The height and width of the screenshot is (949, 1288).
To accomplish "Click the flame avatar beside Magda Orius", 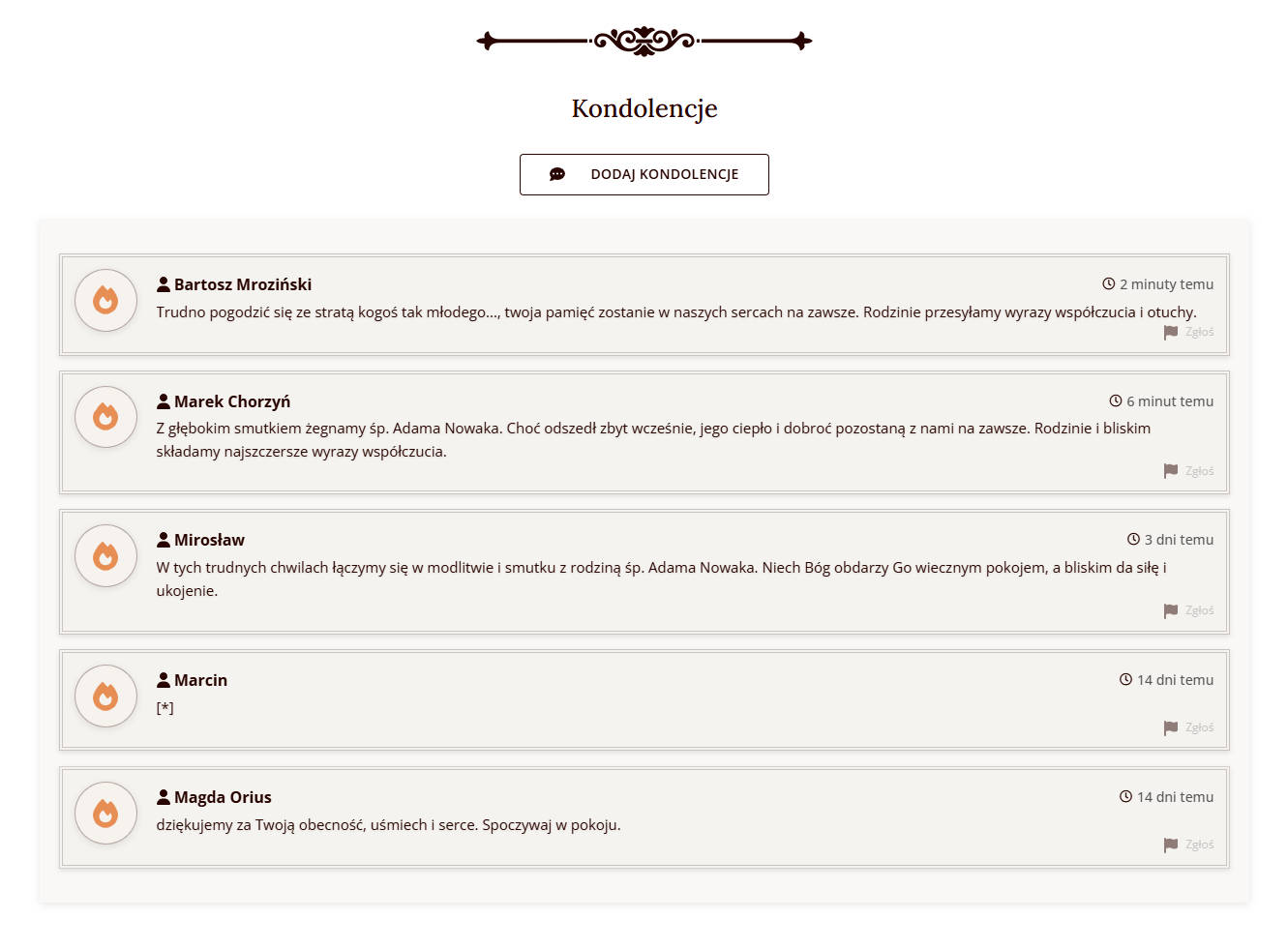I will click(x=105, y=813).
